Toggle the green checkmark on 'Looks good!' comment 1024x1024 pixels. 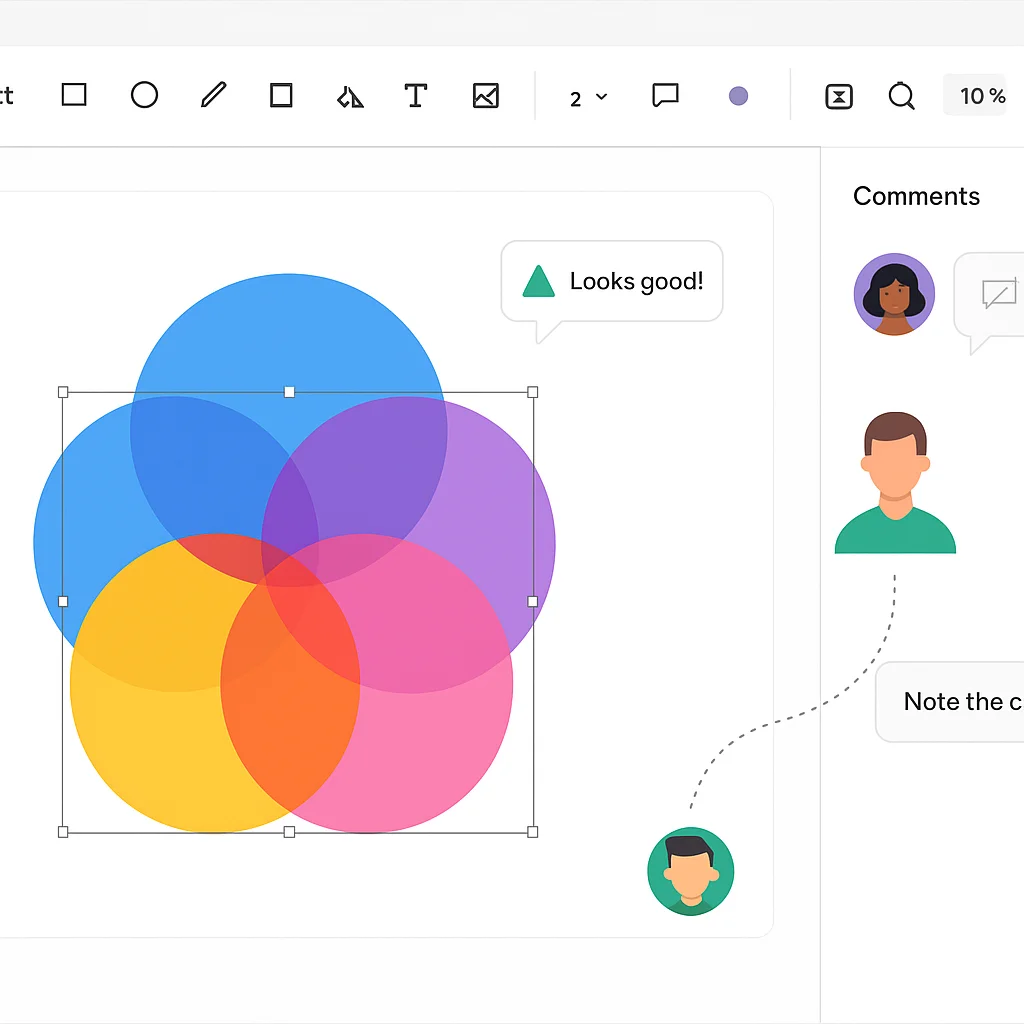(538, 281)
